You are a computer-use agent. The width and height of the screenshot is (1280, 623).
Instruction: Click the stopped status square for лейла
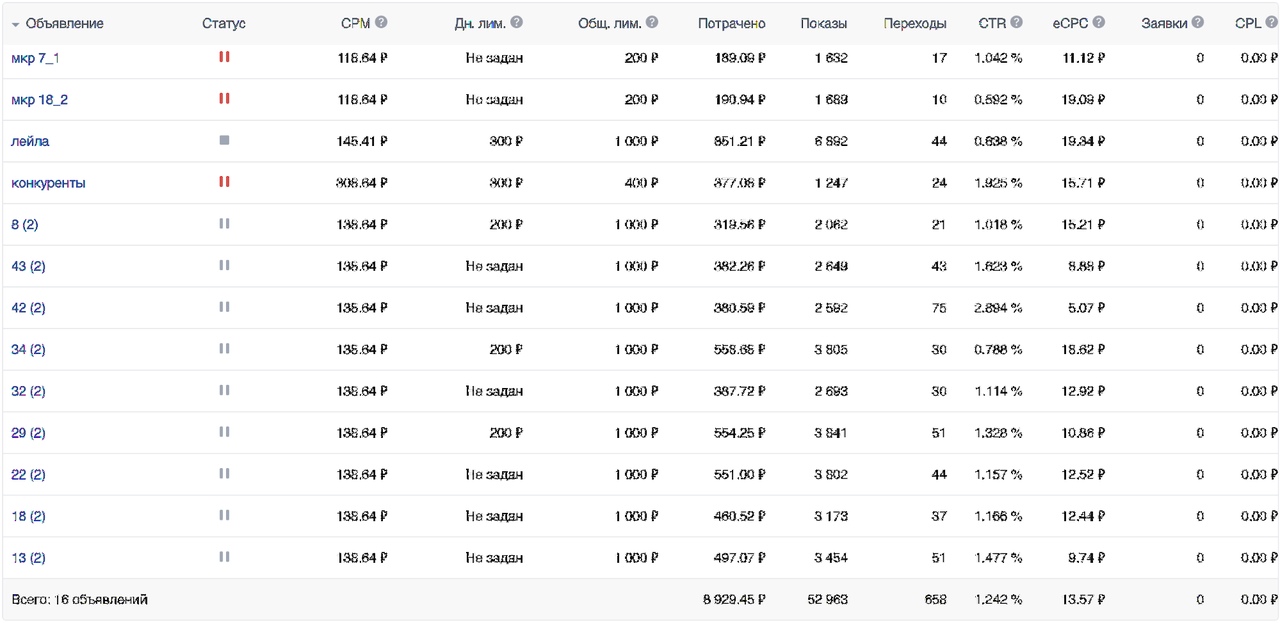click(x=224, y=141)
